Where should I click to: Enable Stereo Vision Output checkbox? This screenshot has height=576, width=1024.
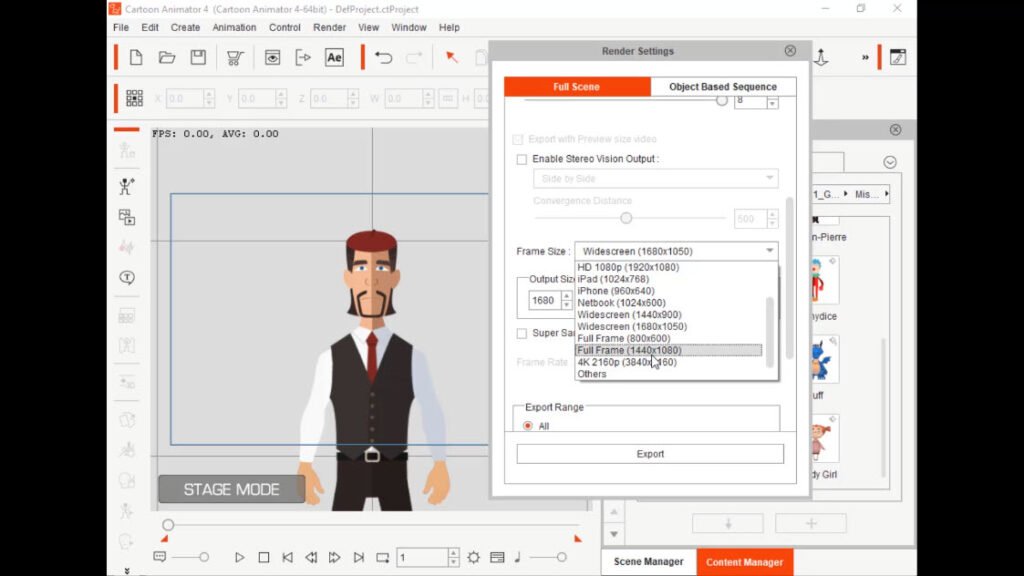click(x=522, y=159)
